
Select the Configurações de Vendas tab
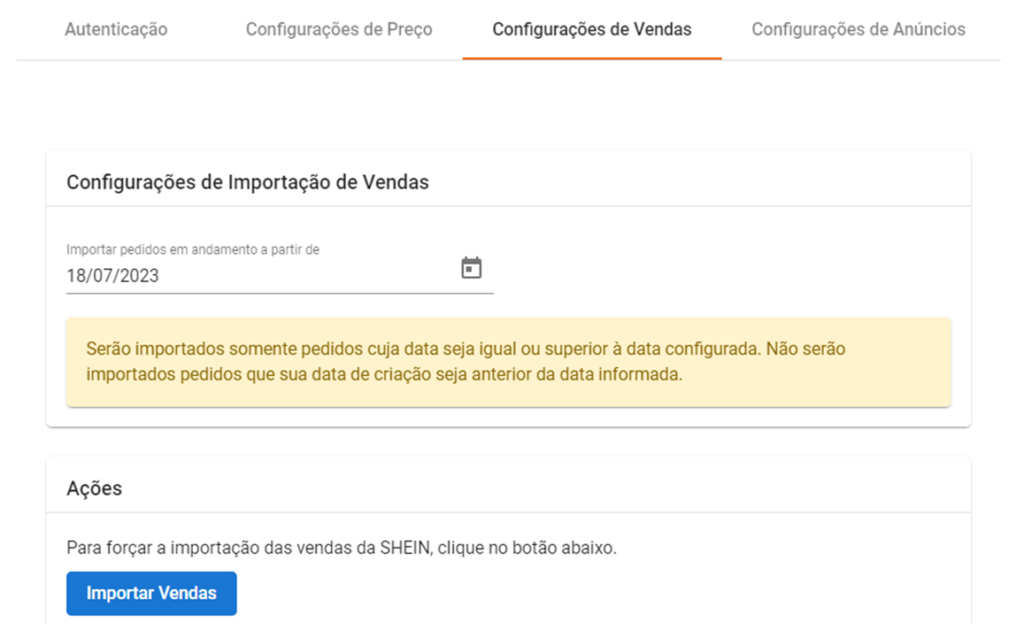coord(592,29)
